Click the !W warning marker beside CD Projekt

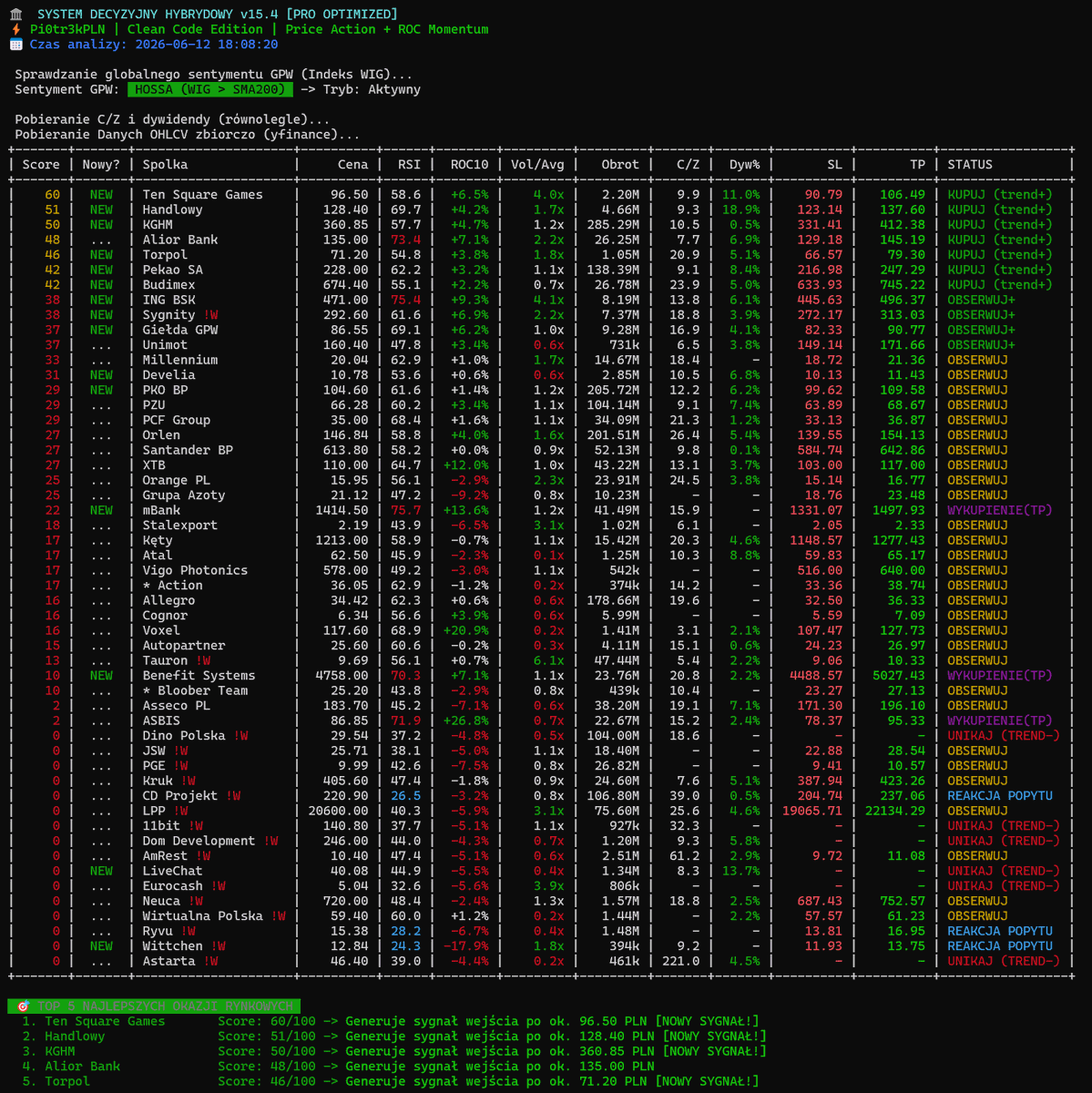(x=233, y=796)
